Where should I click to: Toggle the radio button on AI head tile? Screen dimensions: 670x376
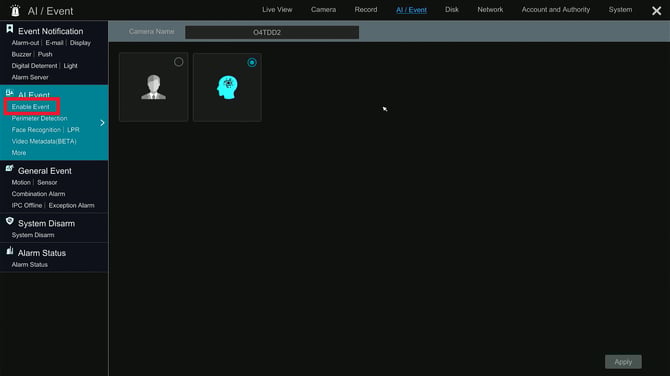coord(252,62)
